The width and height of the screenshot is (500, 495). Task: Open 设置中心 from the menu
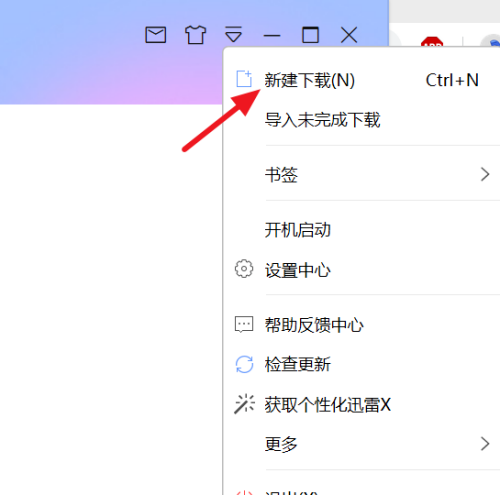point(362,270)
